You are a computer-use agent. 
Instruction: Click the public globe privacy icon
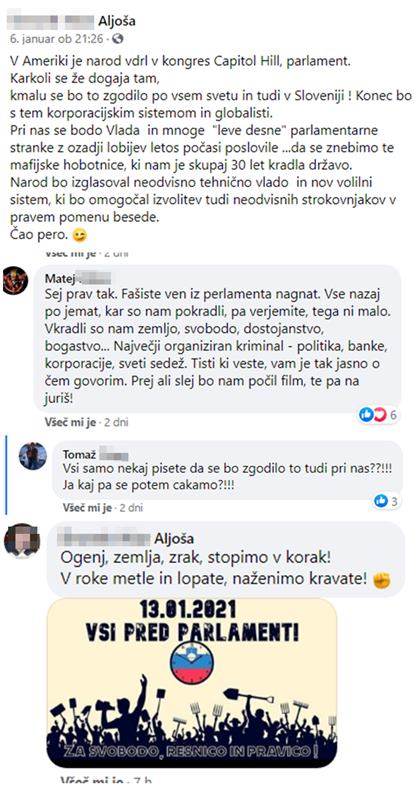118,39
